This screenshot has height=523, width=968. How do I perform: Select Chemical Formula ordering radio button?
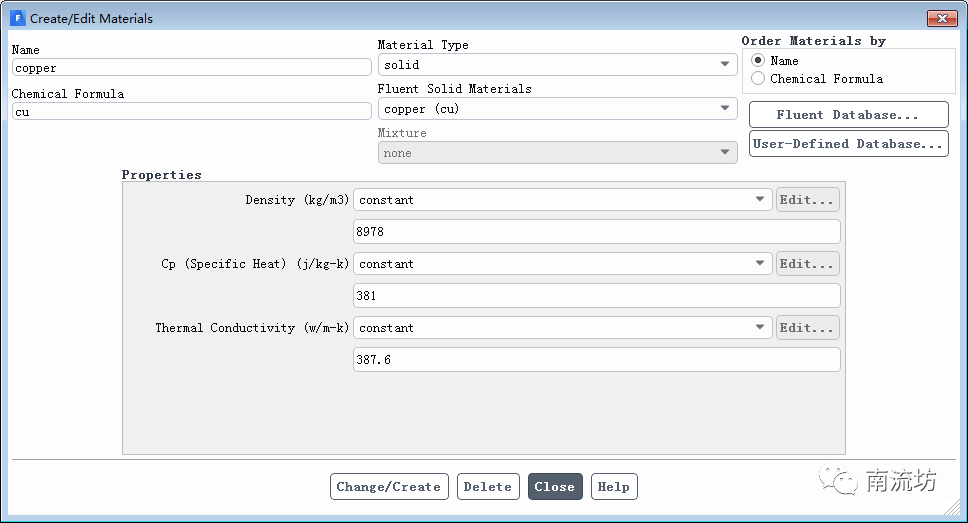[x=758, y=78]
